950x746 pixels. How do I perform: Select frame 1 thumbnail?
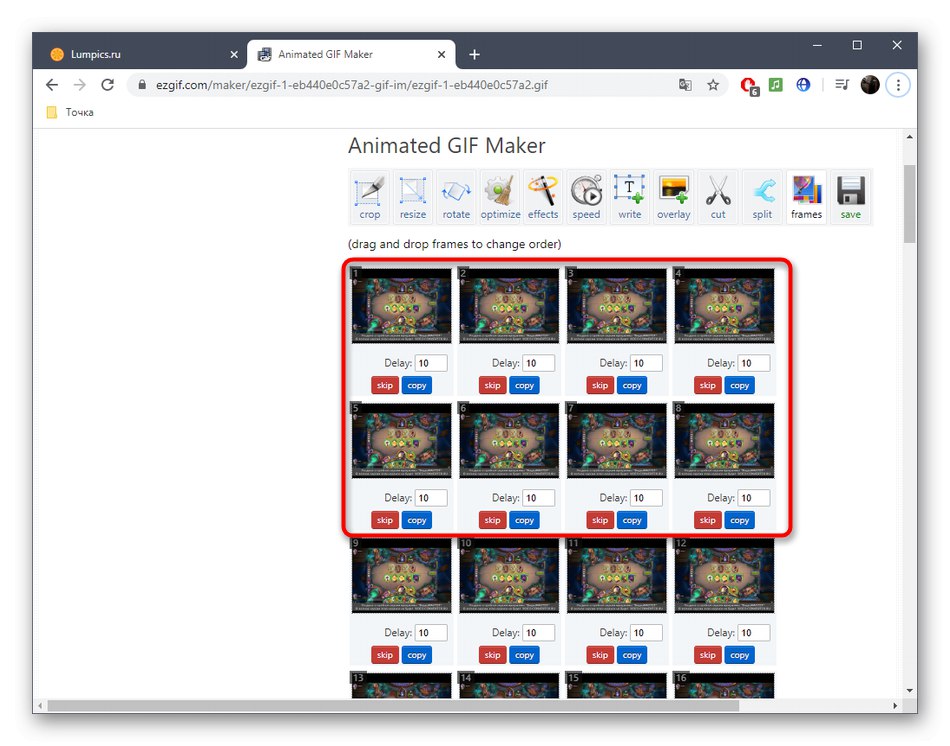(401, 306)
